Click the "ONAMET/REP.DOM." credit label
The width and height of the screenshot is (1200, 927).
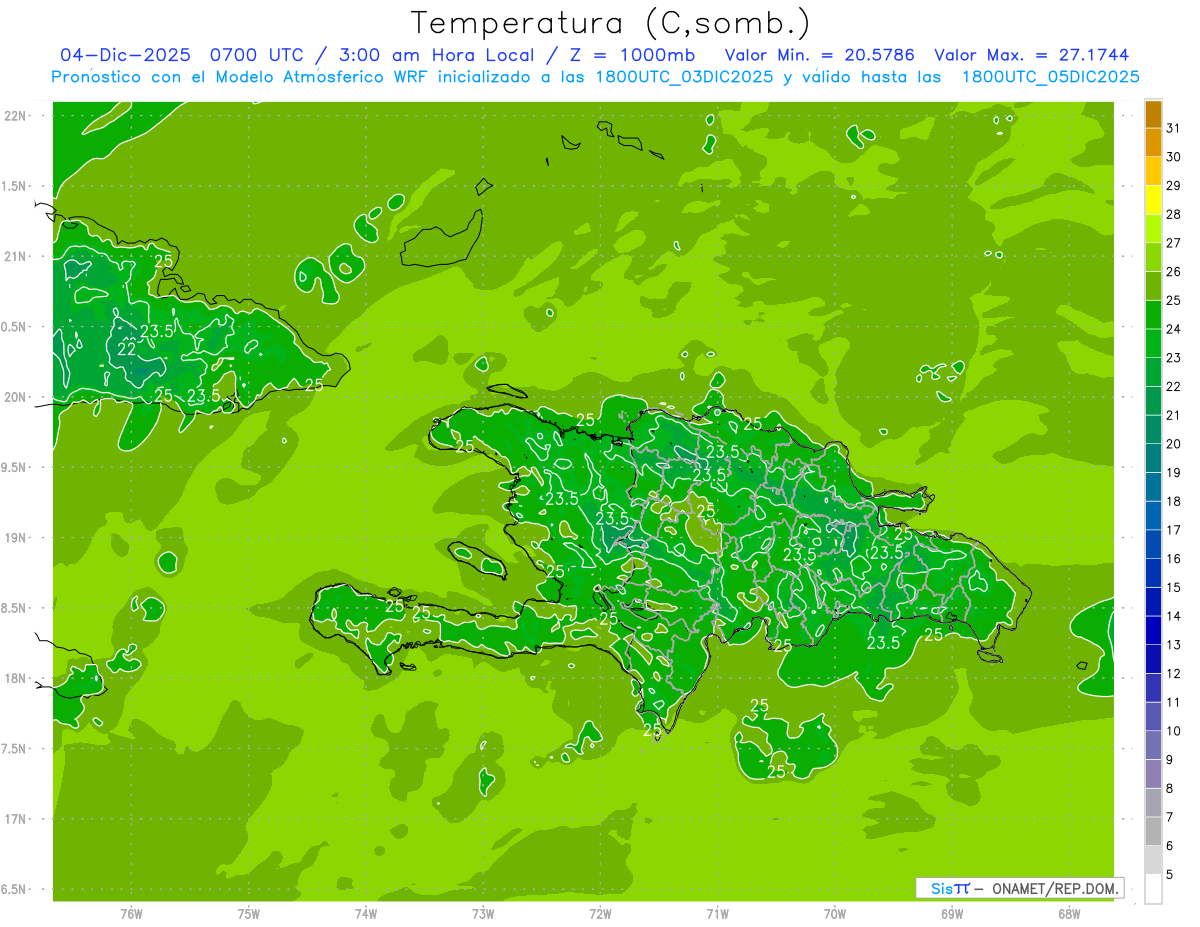(1056, 888)
